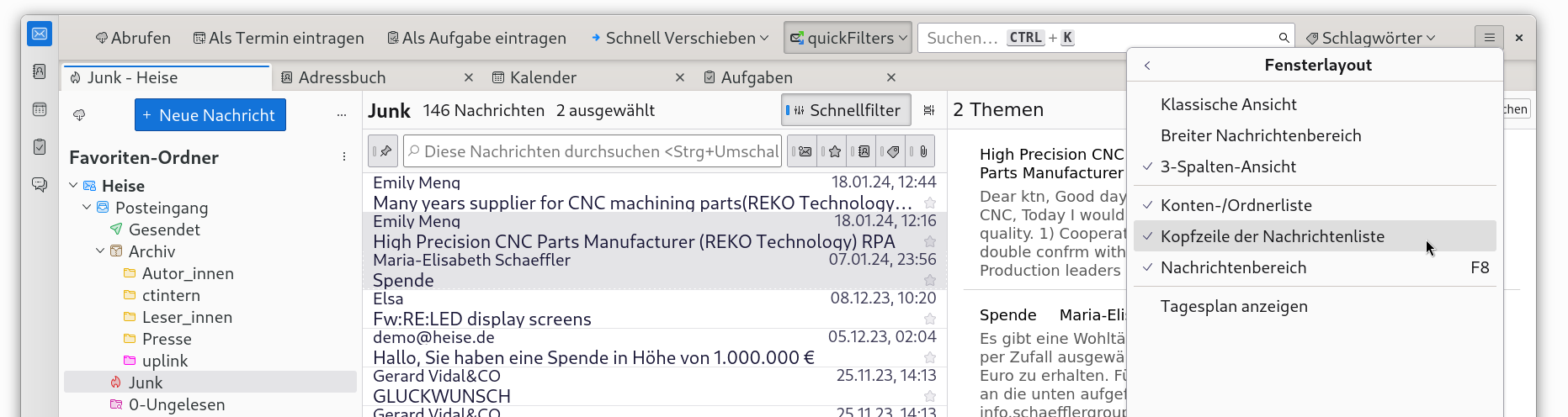Click Abrufen to fetch messages
The image size is (1568, 417).
coord(133,38)
